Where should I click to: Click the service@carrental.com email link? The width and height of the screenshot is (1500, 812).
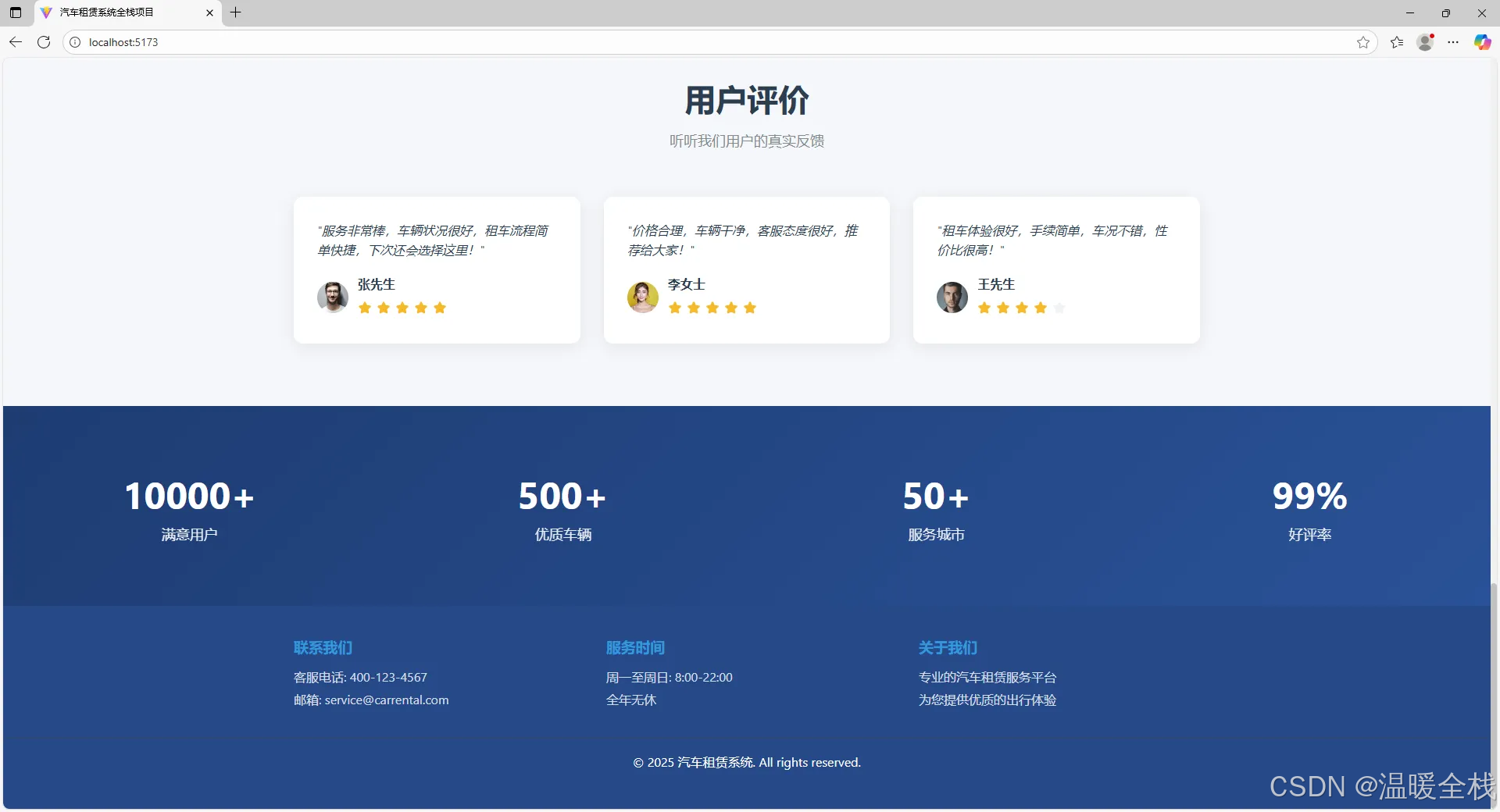point(386,700)
